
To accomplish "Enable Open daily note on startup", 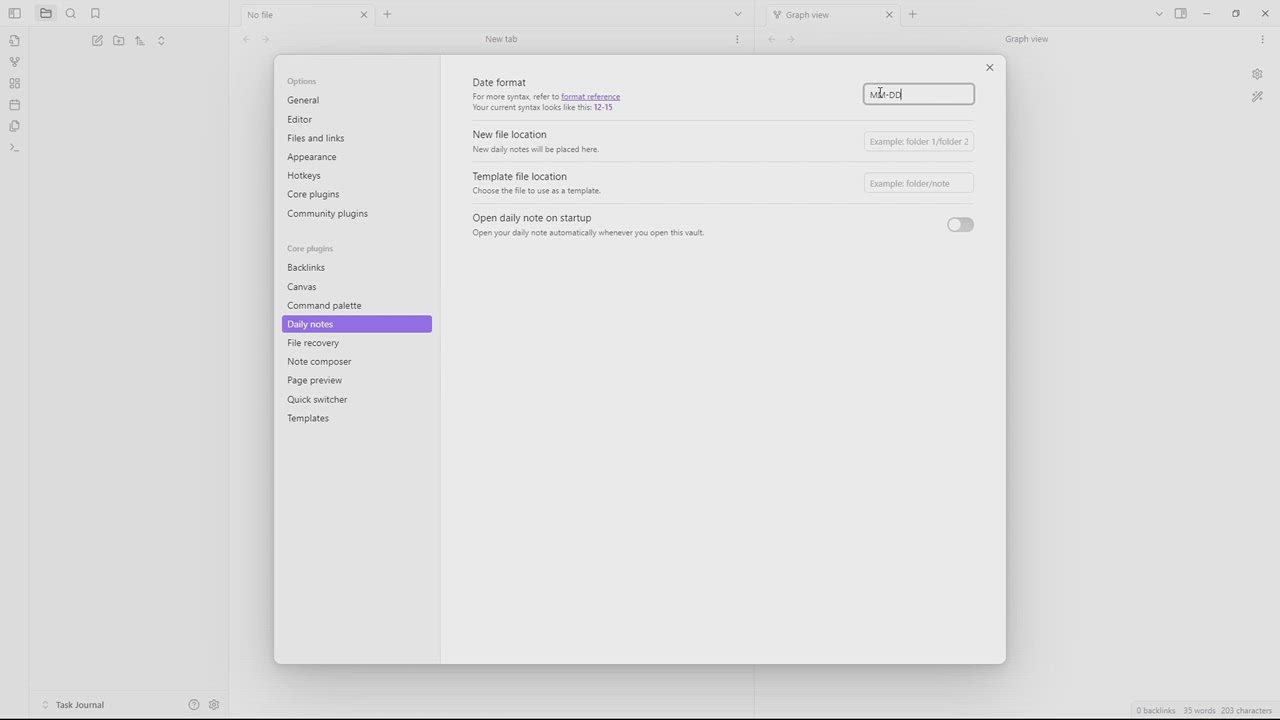I will (x=960, y=225).
